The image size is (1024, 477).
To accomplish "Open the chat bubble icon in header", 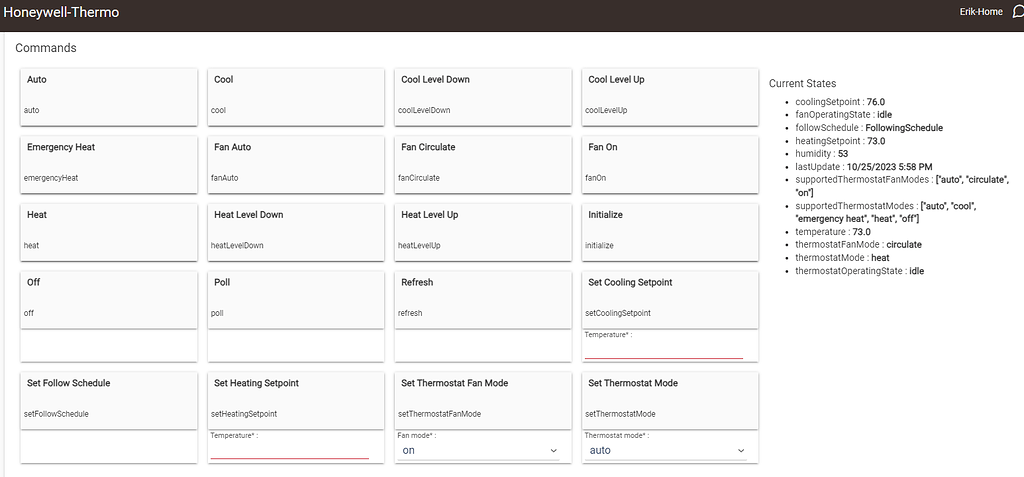I will click(x=1017, y=13).
